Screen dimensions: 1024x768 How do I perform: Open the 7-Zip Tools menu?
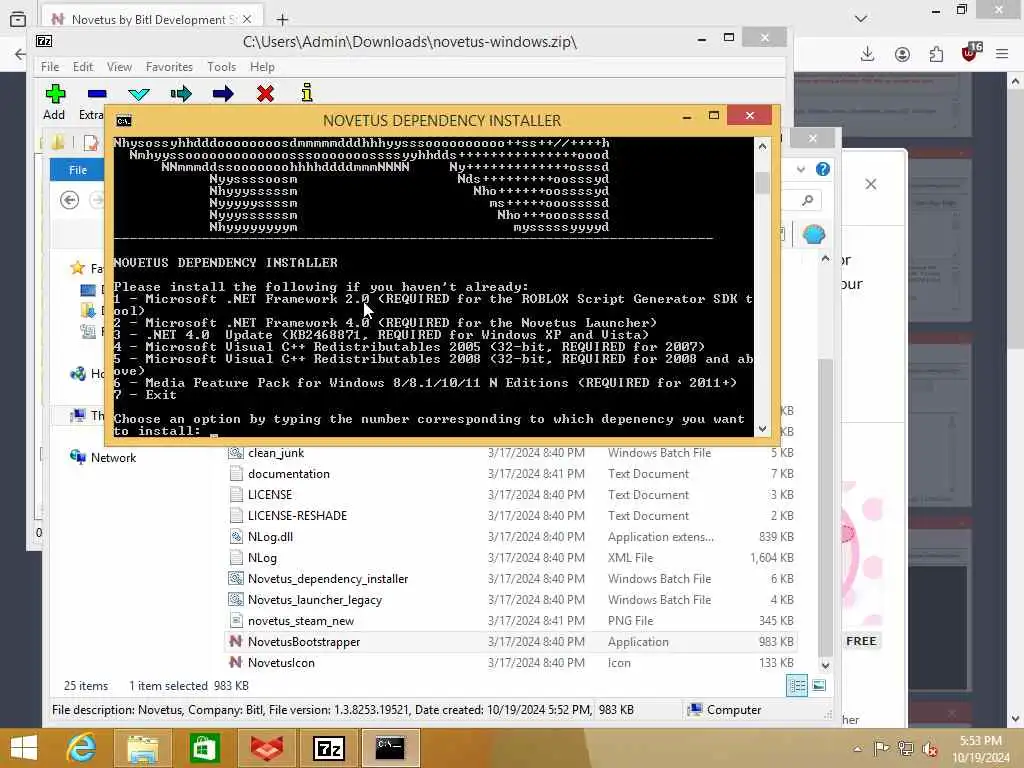click(x=221, y=67)
